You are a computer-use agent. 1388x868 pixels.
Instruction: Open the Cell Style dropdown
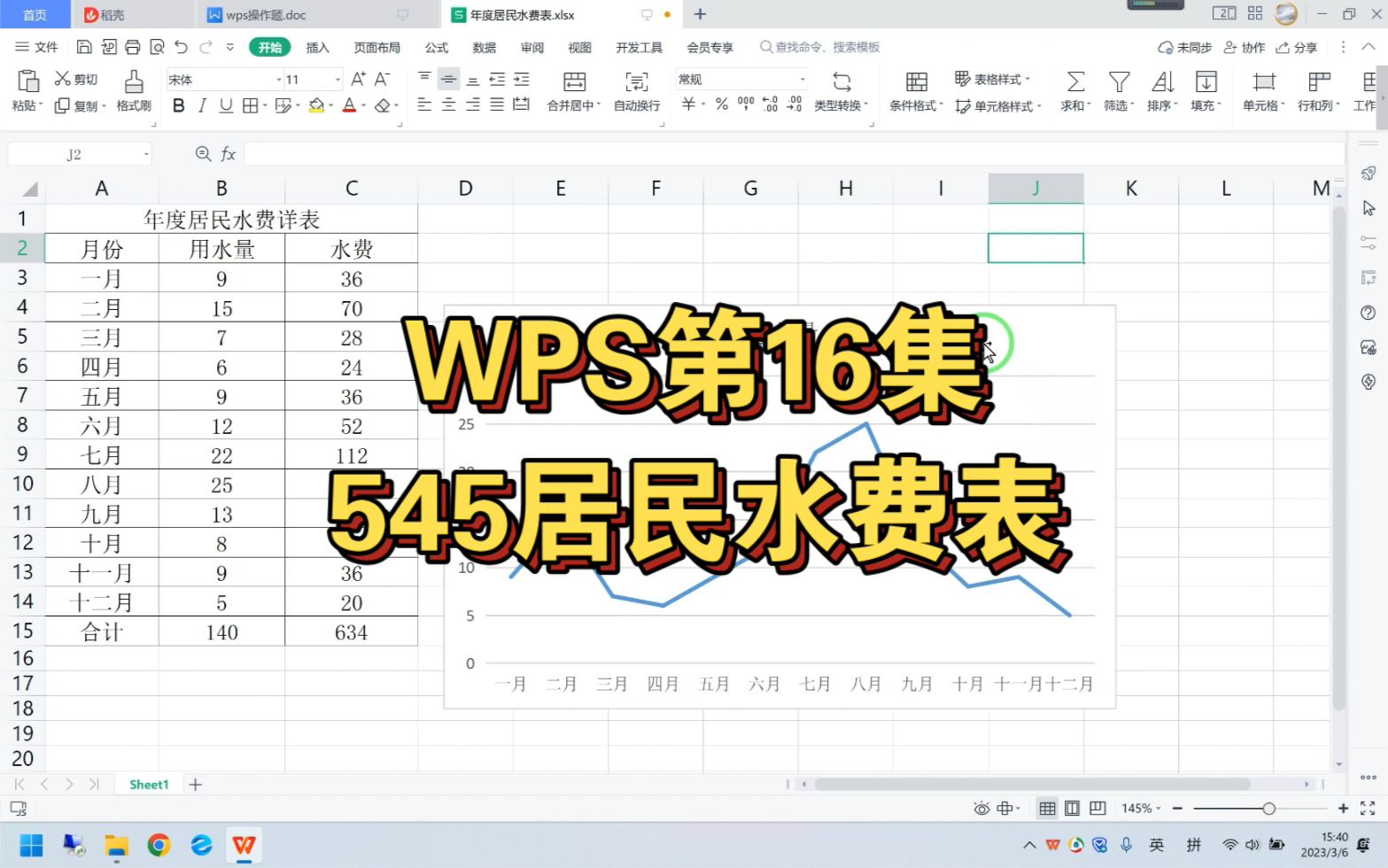click(x=998, y=106)
